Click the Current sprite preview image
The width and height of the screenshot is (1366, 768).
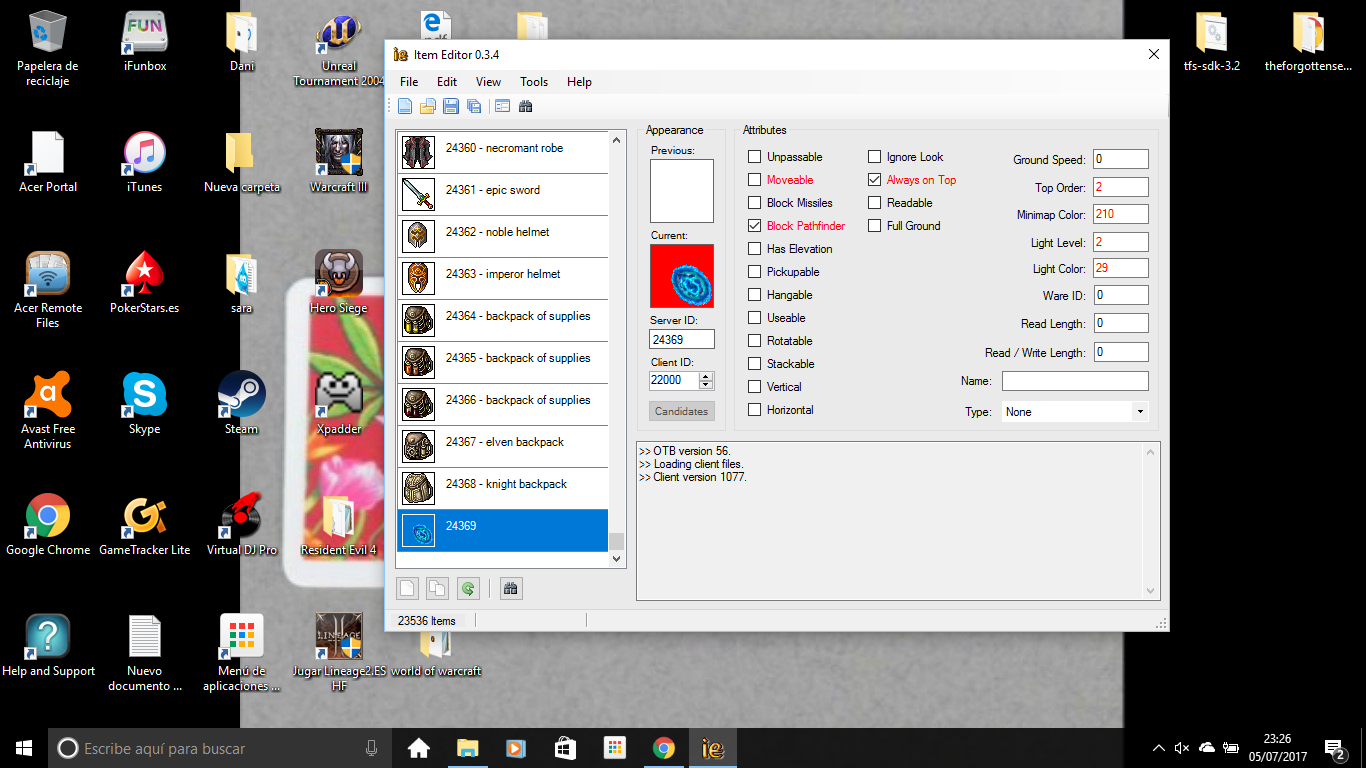coord(682,276)
